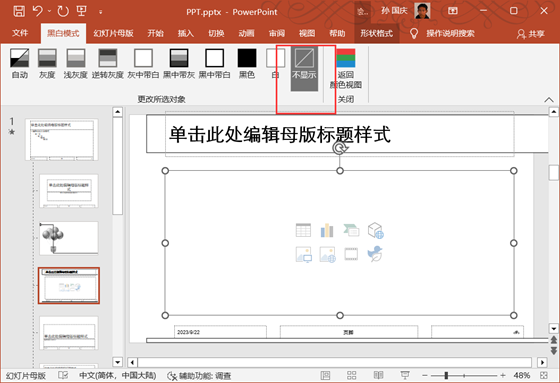
Task: Open the 动画 tab
Action: point(246,34)
